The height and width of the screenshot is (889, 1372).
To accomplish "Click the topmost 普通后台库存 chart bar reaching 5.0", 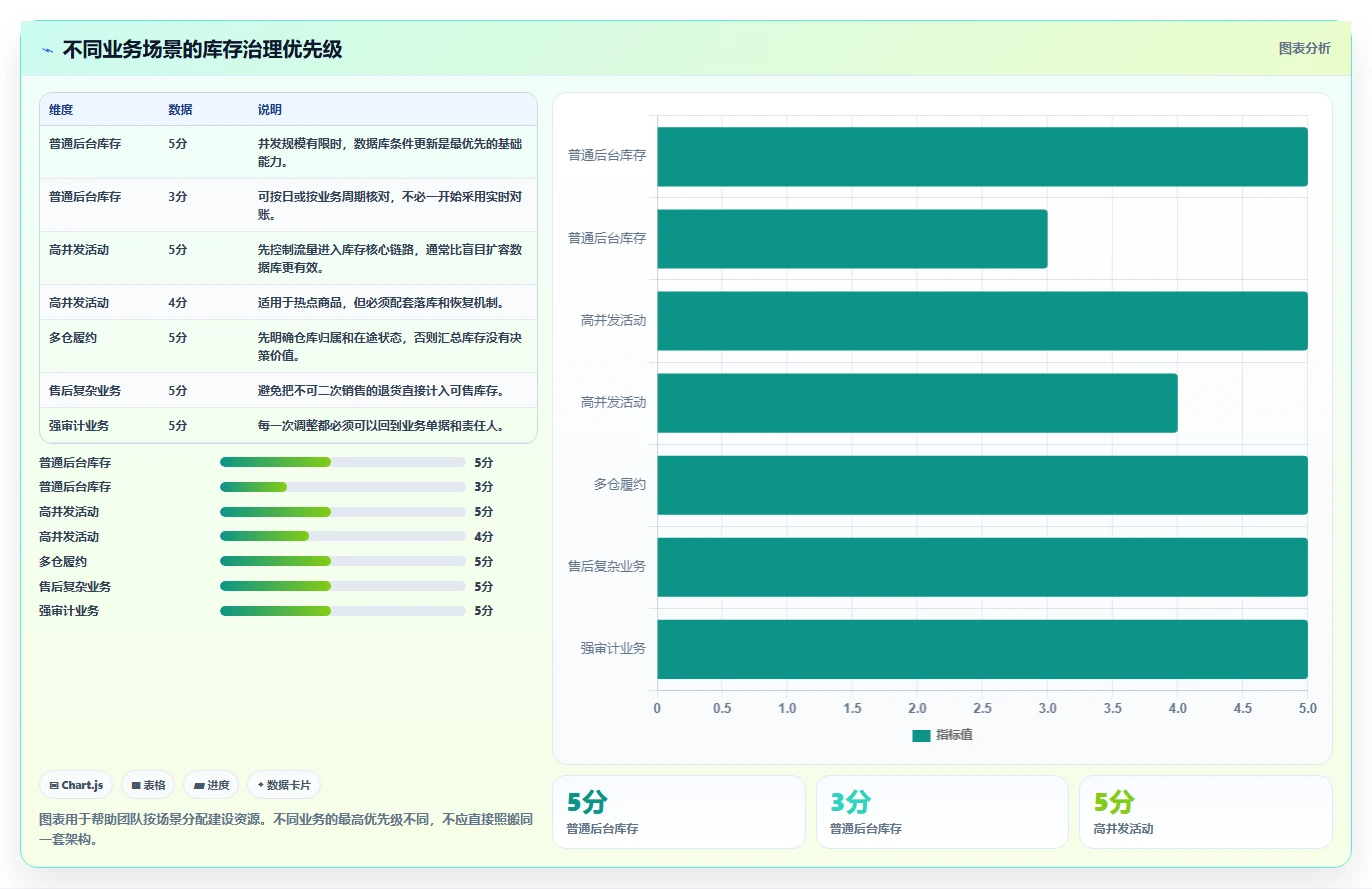I will (982, 157).
